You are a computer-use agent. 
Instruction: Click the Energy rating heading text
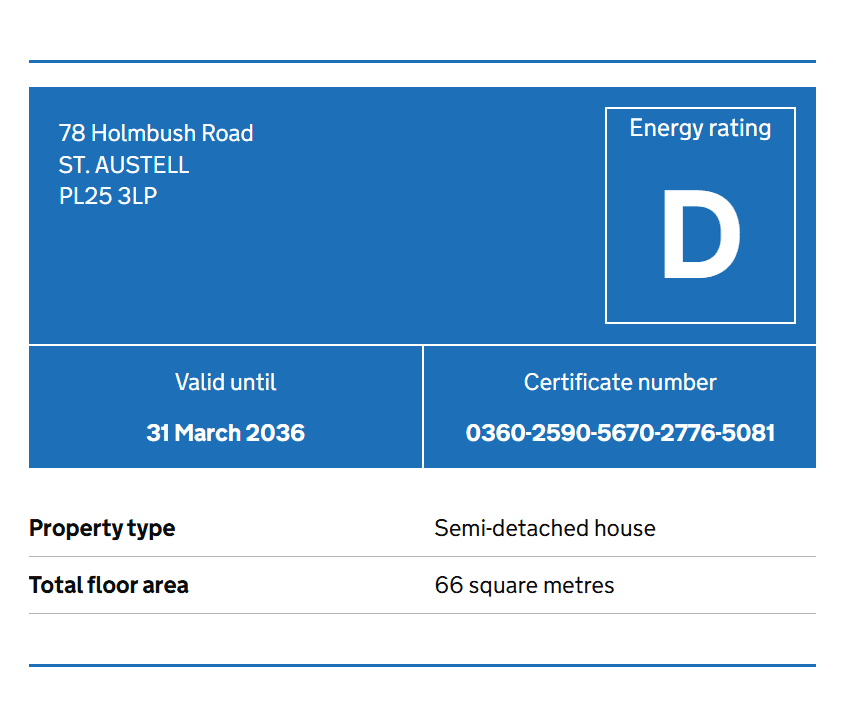pyautogui.click(x=700, y=128)
